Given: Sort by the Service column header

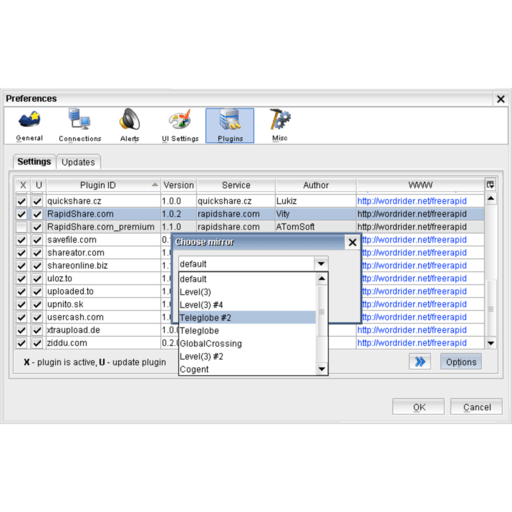Looking at the screenshot, I should click(x=236, y=185).
